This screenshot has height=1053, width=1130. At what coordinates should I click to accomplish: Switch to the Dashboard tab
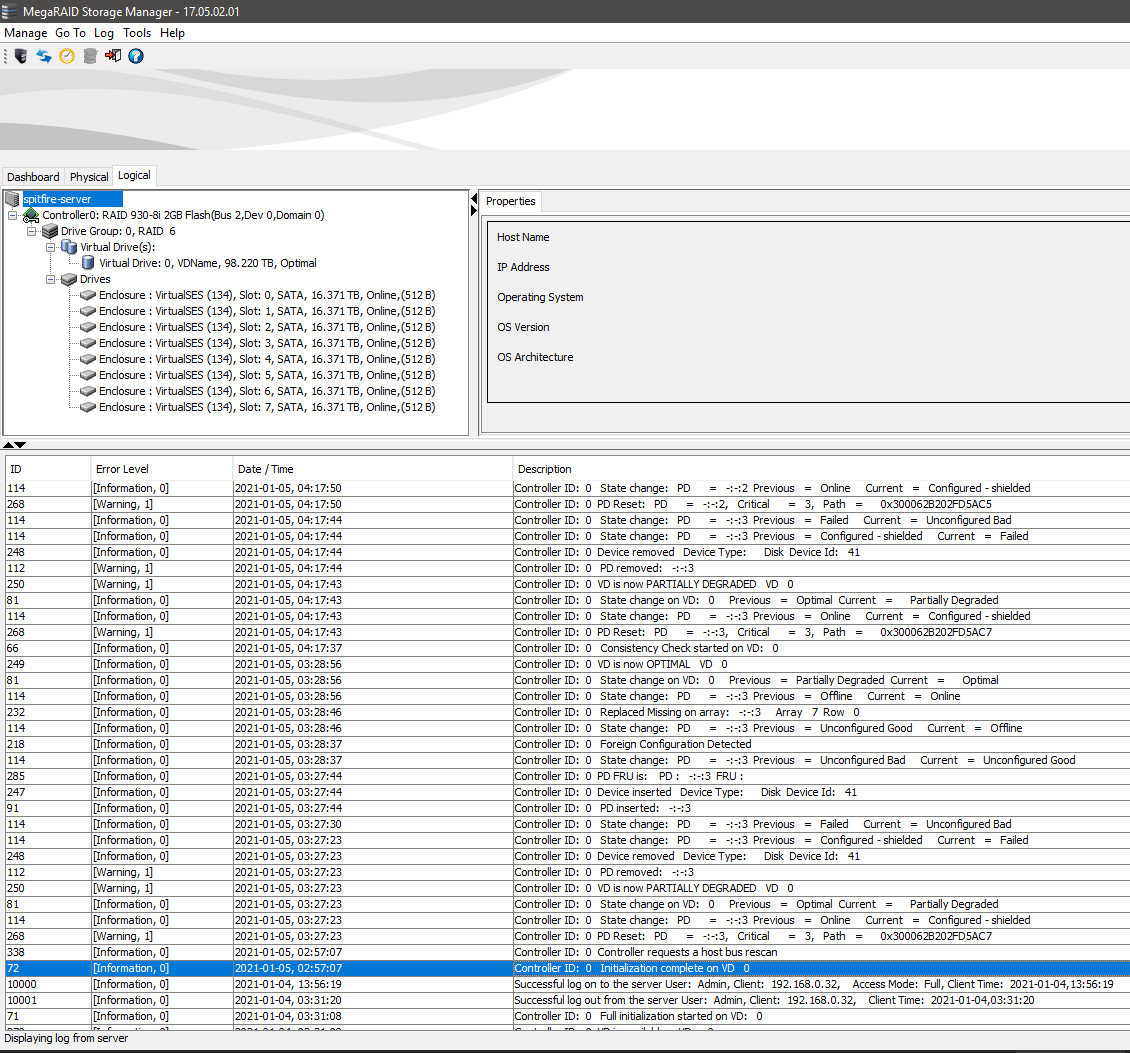pyautogui.click(x=33, y=177)
